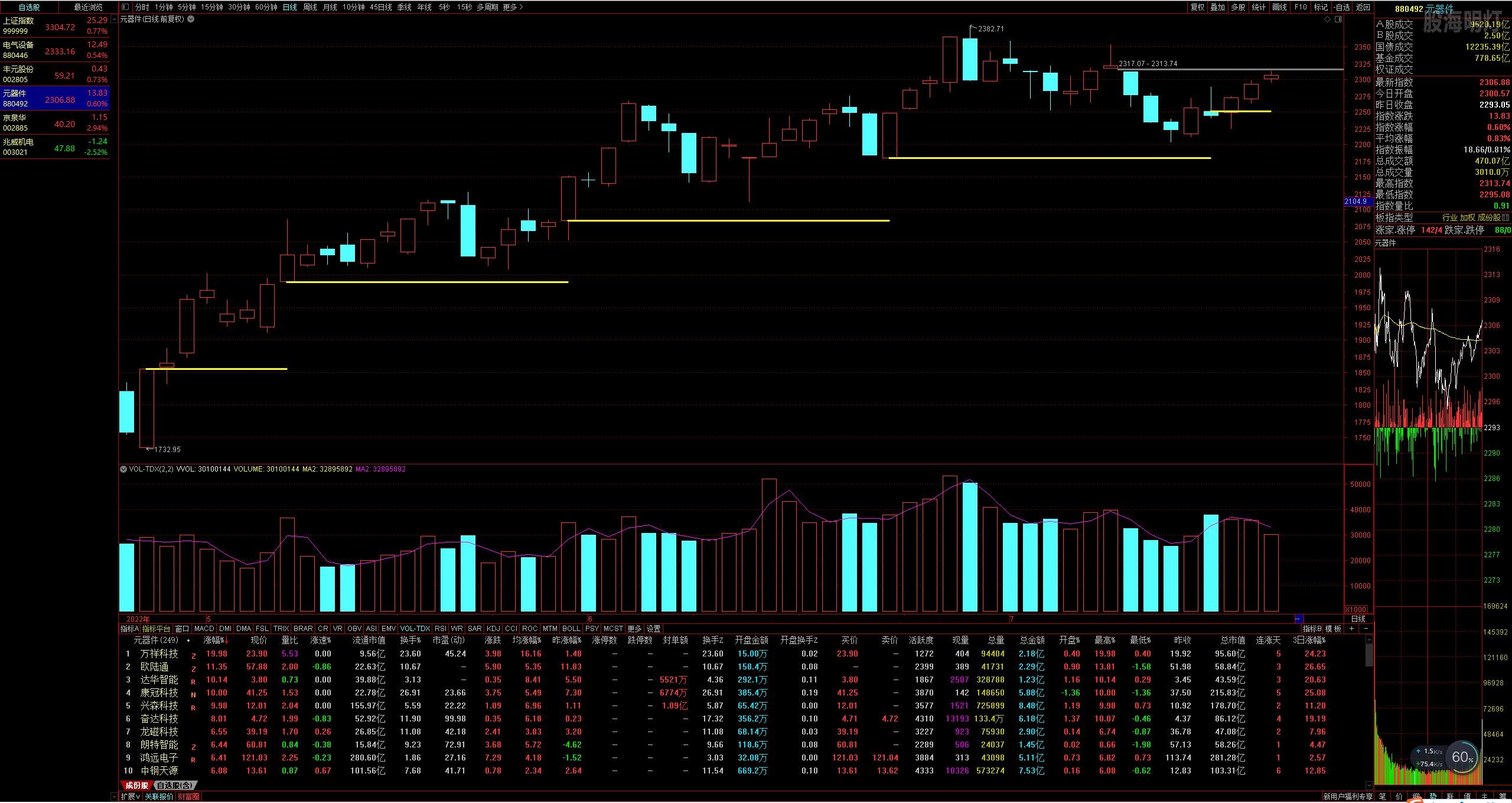Open 画线 drawing tools
Image resolution: width=1512 pixels, height=803 pixels.
[x=1279, y=7]
